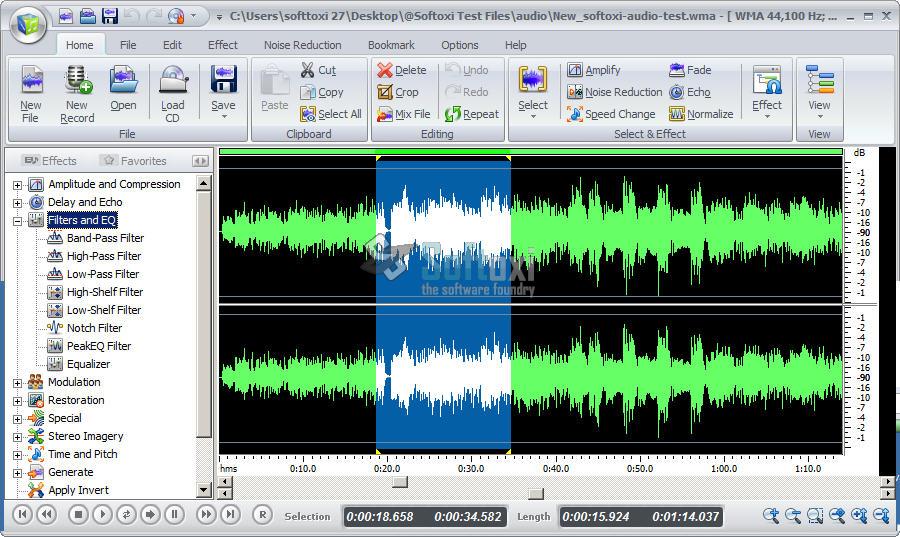Viewport: 900px width, 537px height.
Task: Start a New Record
Action: [x=77, y=95]
